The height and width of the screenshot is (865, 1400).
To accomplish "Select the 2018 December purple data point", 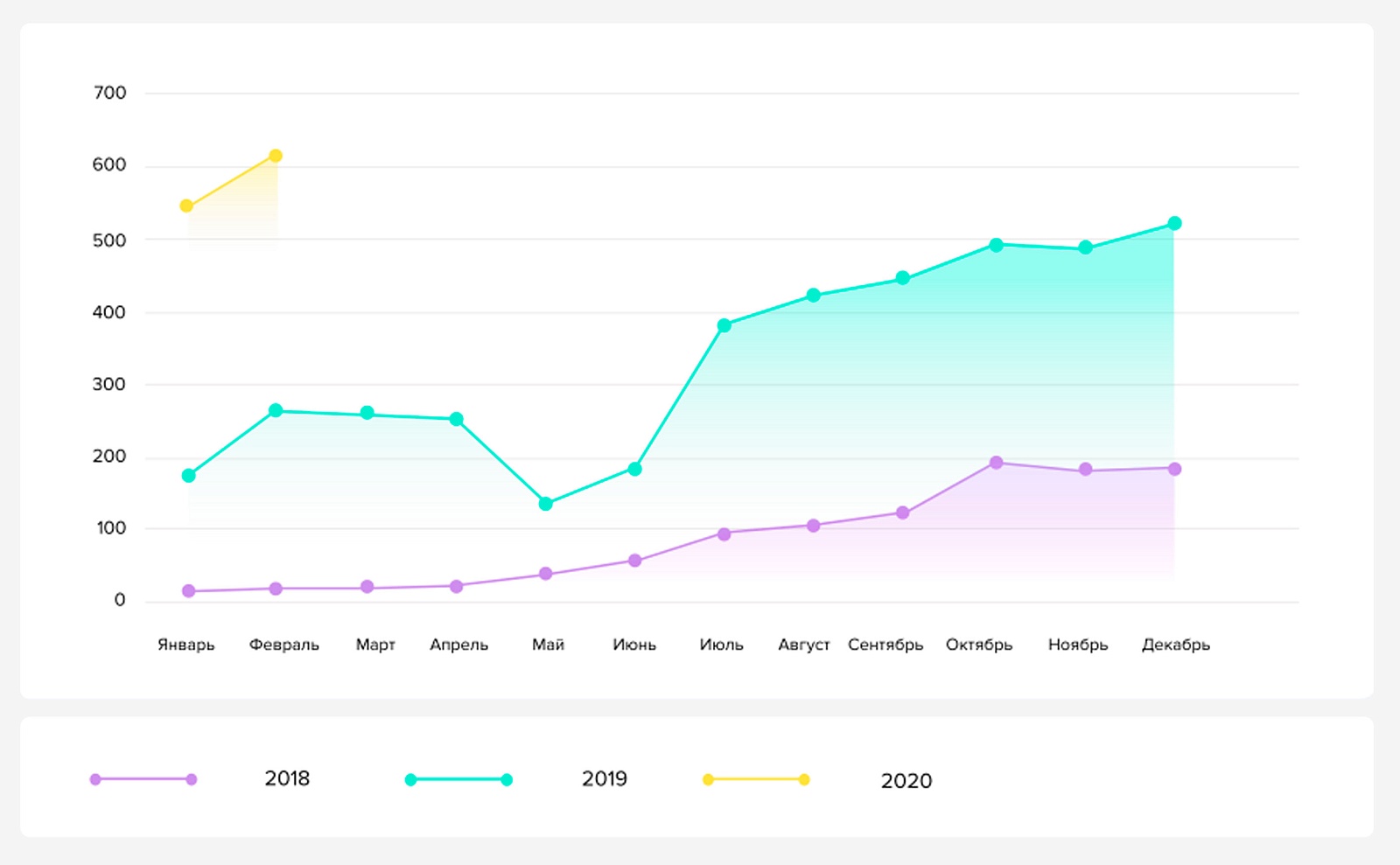I will click(1174, 469).
